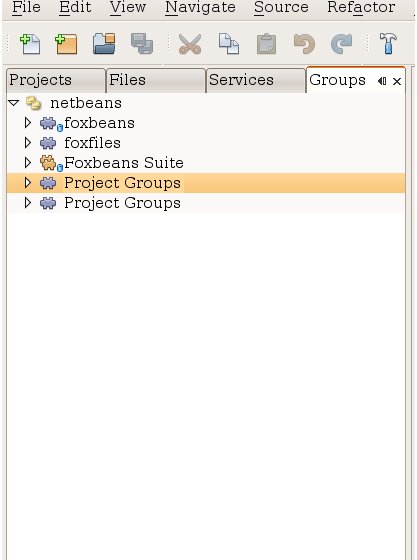Expand the foxbeans tree node
417x560 pixels.
point(27,123)
